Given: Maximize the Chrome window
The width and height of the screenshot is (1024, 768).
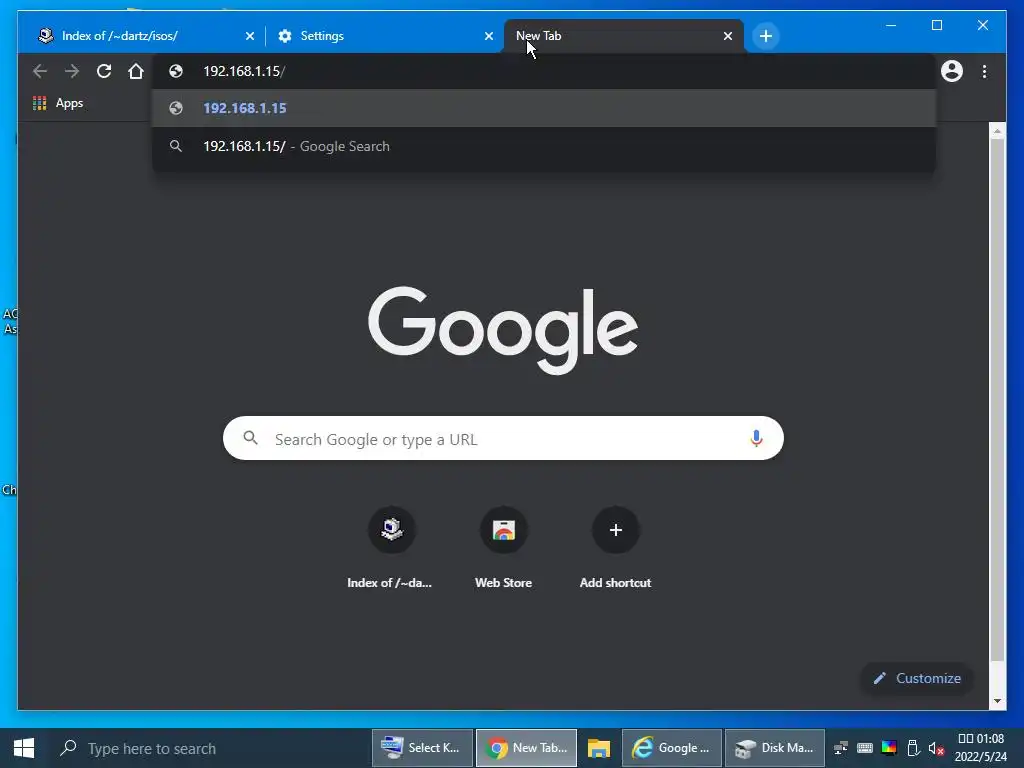Looking at the screenshot, I should (x=936, y=25).
